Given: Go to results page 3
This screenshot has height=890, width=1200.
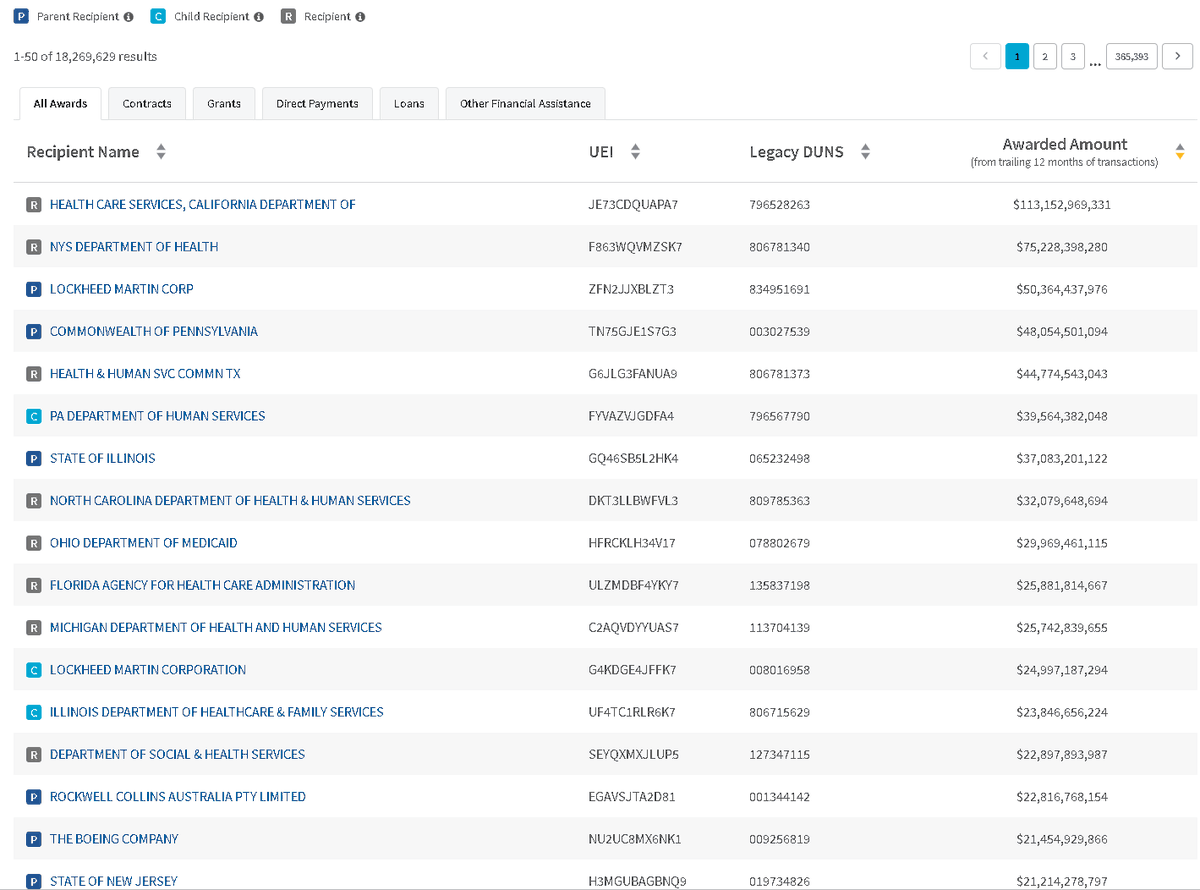Looking at the screenshot, I should [1073, 57].
